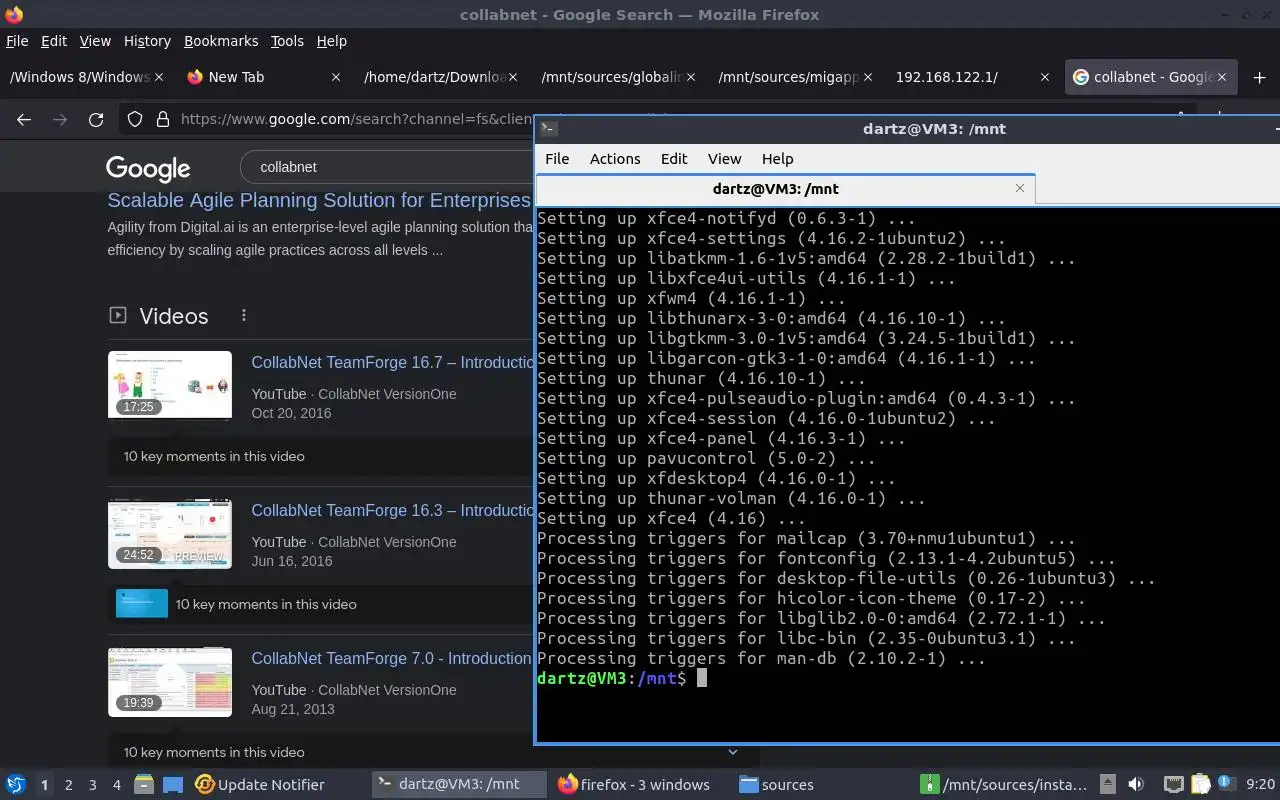Click the terminal prompt dartz@VM3:/mnt$
Screen dimensions: 1280x800
coord(612,679)
